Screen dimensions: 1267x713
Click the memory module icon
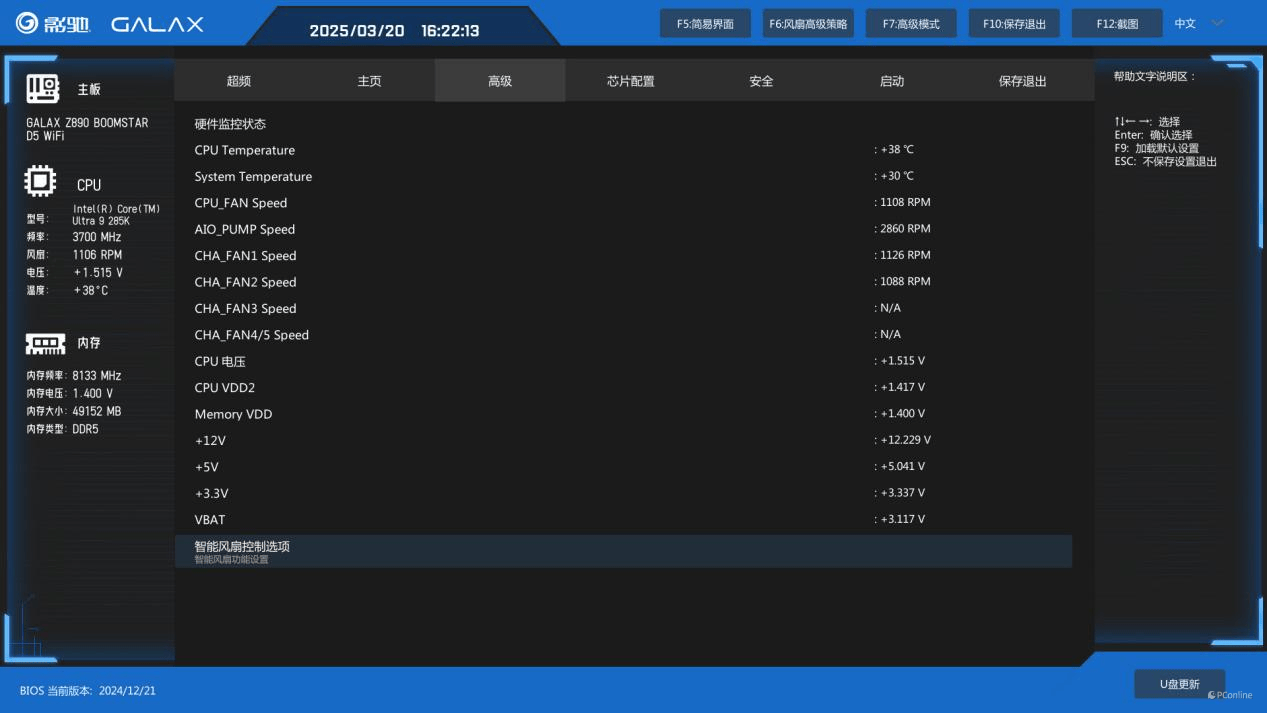click(x=45, y=343)
